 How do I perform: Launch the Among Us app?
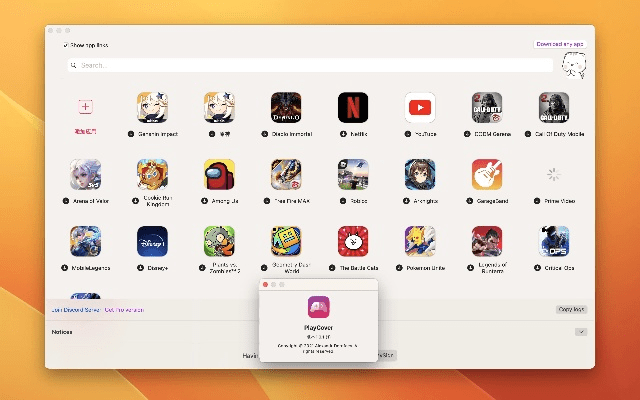219,174
